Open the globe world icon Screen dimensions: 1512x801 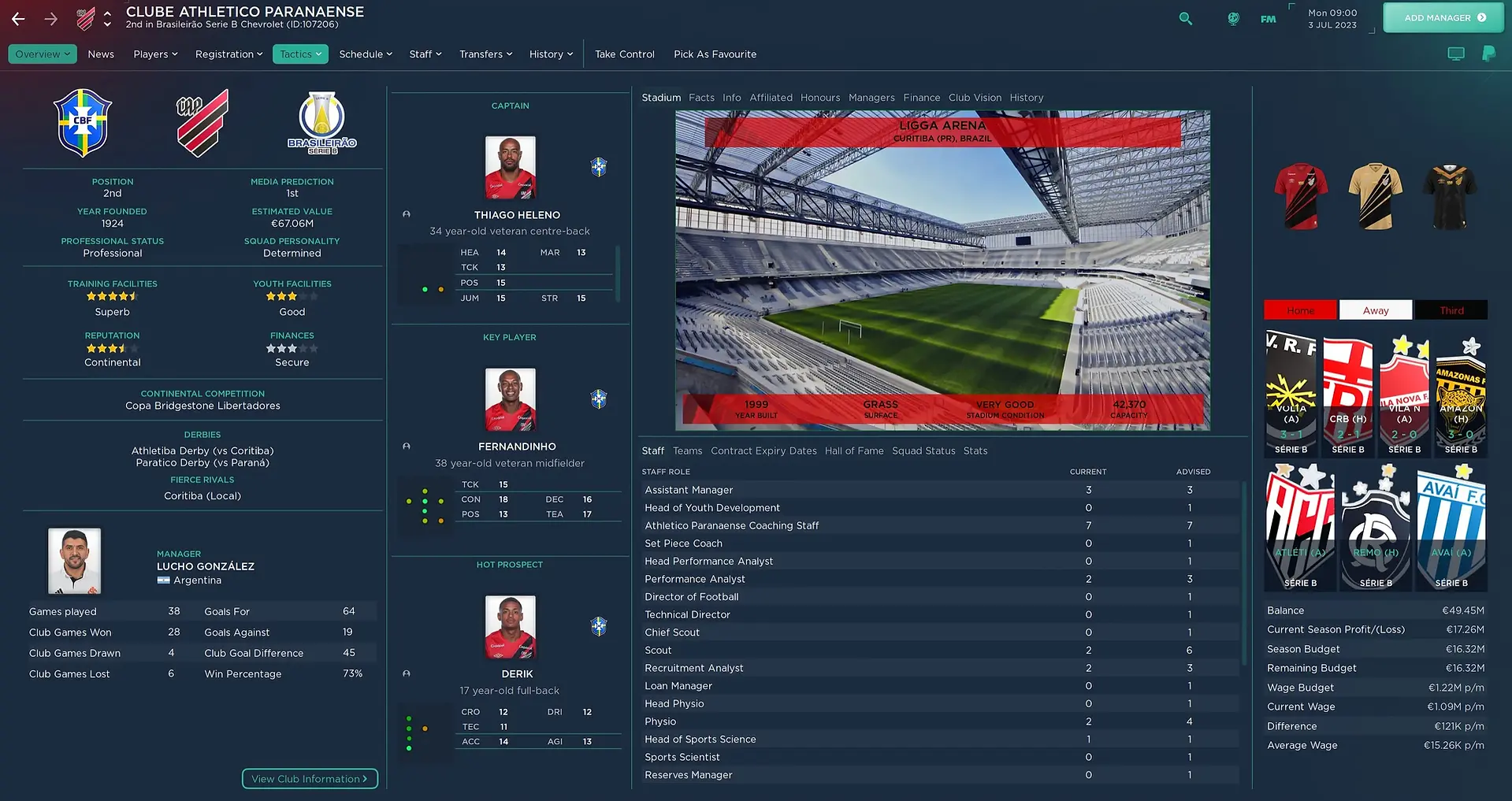pyautogui.click(x=1233, y=18)
